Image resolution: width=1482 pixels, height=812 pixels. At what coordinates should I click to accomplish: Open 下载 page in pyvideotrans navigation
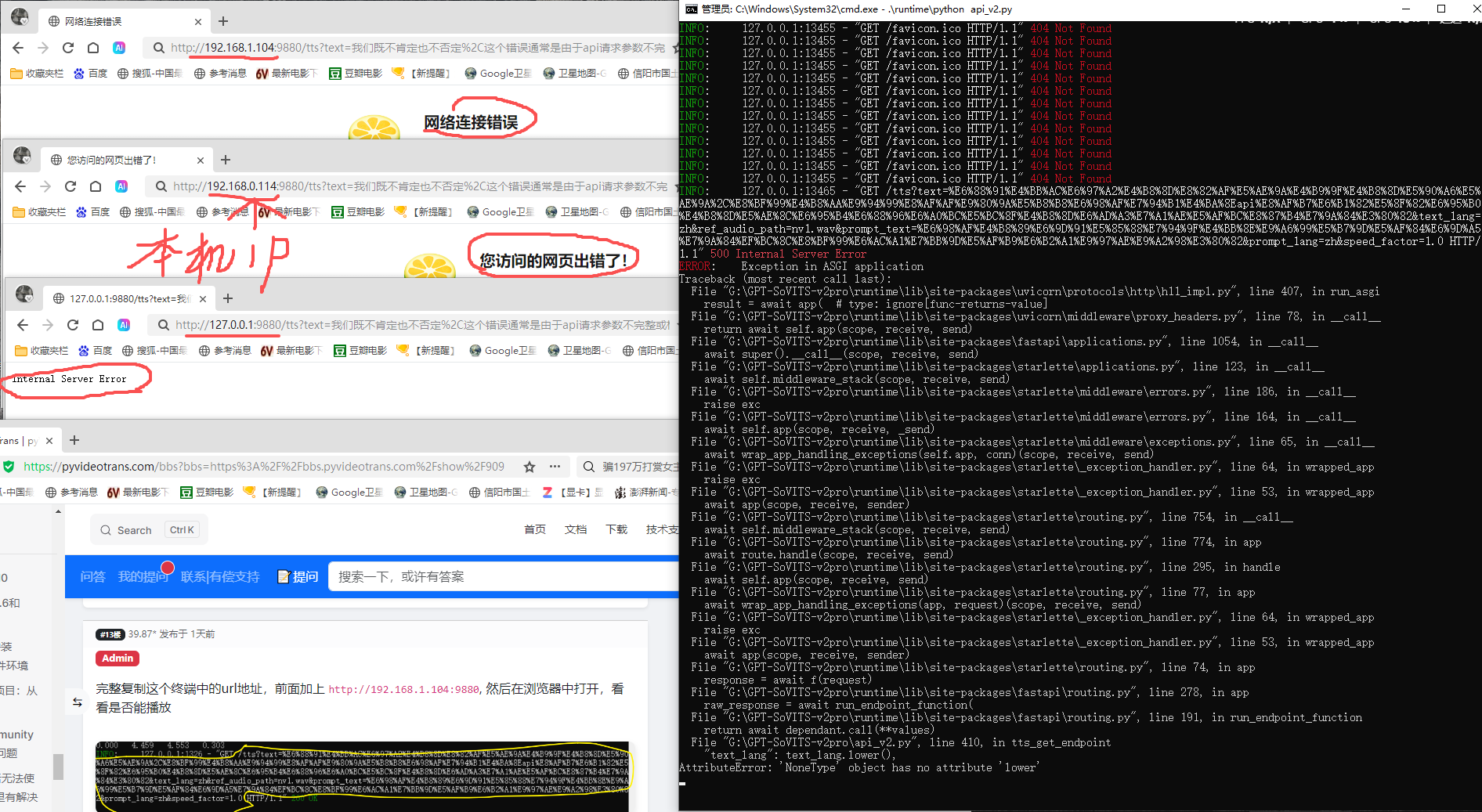pos(616,530)
